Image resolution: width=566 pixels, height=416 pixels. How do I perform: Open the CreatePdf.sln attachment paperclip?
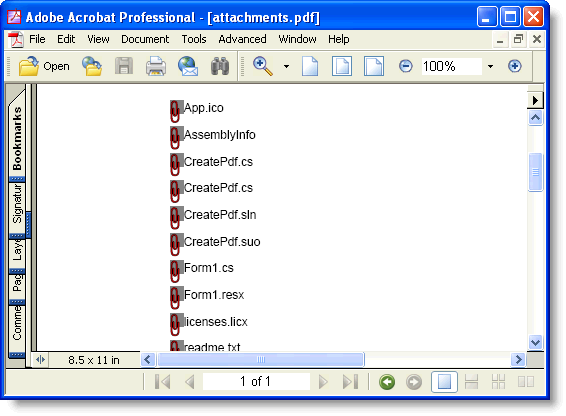pyautogui.click(x=175, y=217)
